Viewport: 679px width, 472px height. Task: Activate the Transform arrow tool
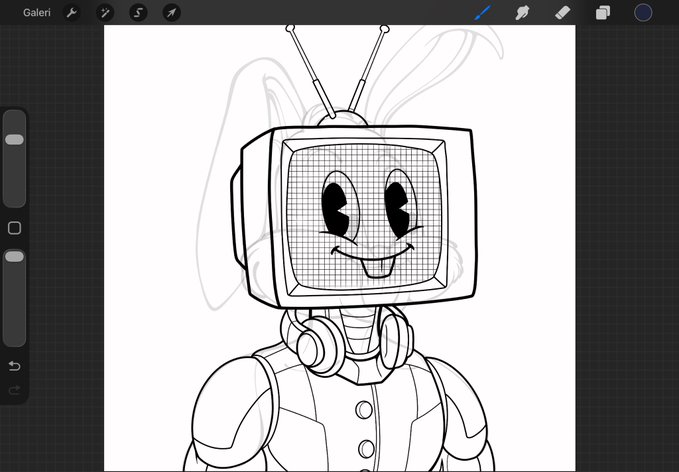pos(171,13)
